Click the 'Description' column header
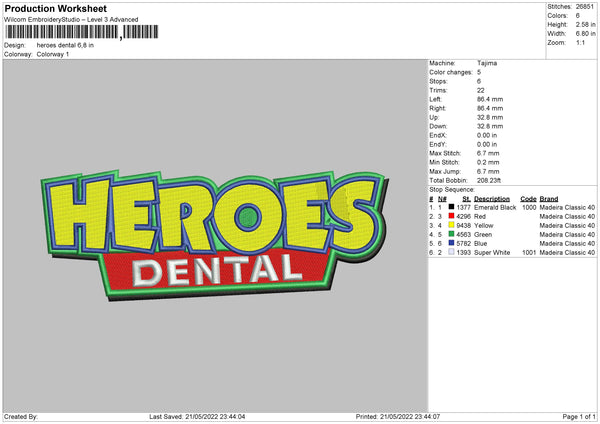Viewport: 600px width, 424px height. pyautogui.click(x=492, y=199)
